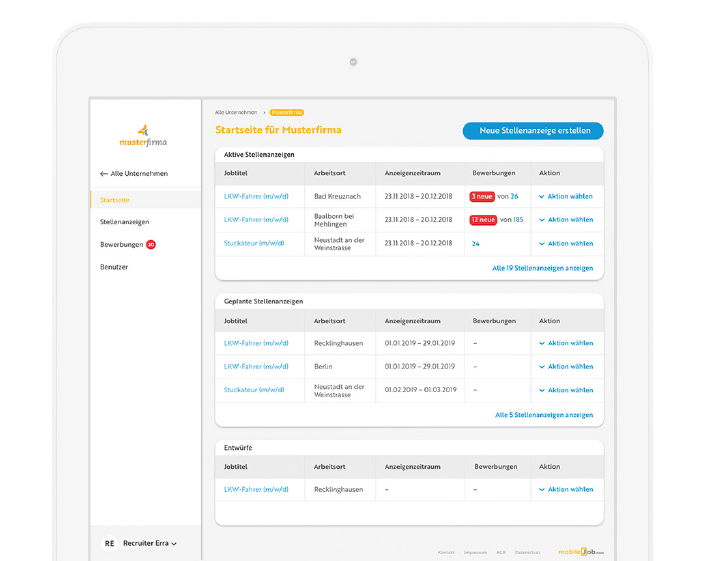Image resolution: width=706 pixels, height=561 pixels.
Task: Click Bewerbungen header in Geplante Stellenanzeigen
Action: click(494, 321)
